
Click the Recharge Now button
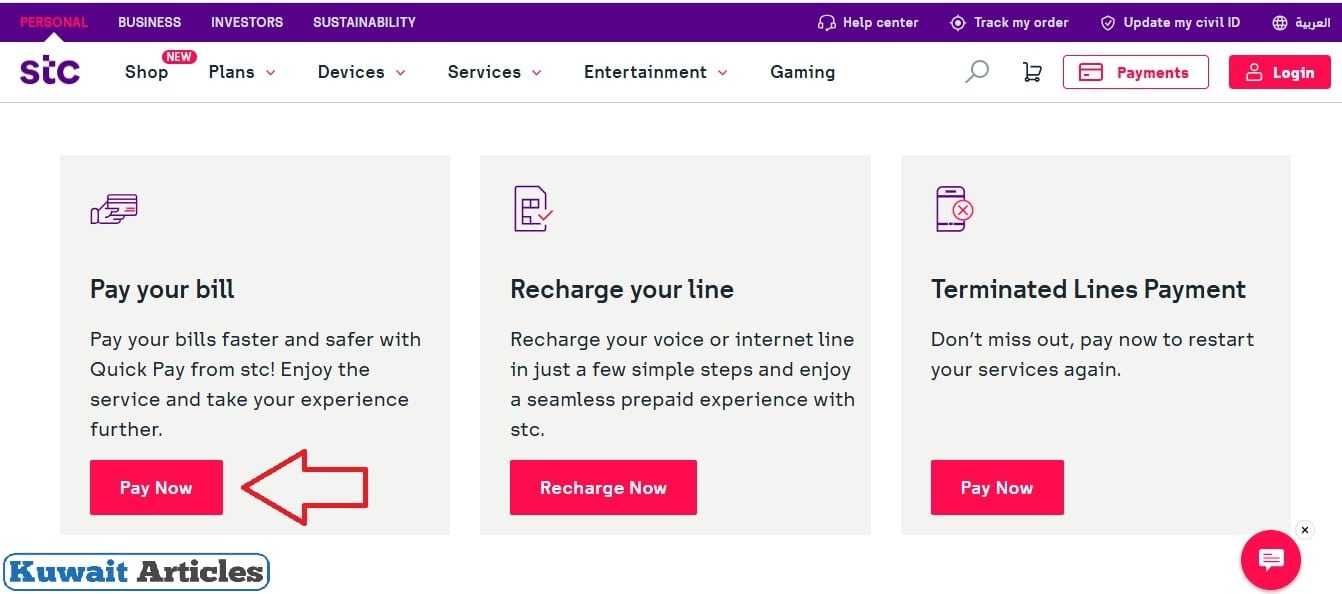point(603,487)
